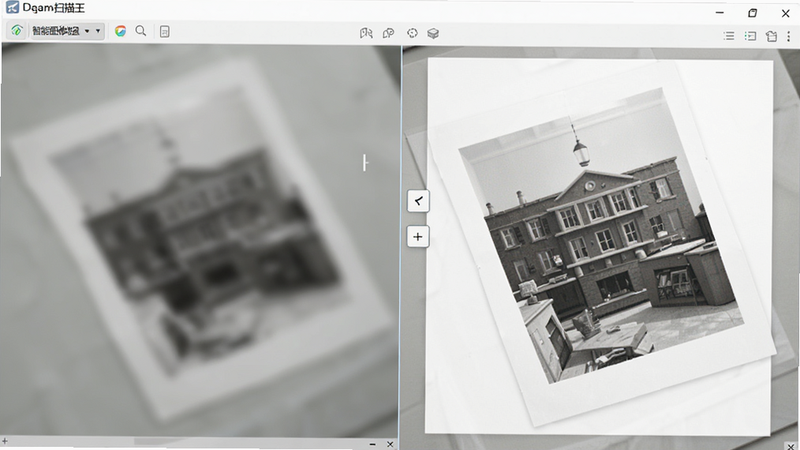The width and height of the screenshot is (800, 450).
Task: Click the clipboard export icon at top right
Action: [x=771, y=36]
